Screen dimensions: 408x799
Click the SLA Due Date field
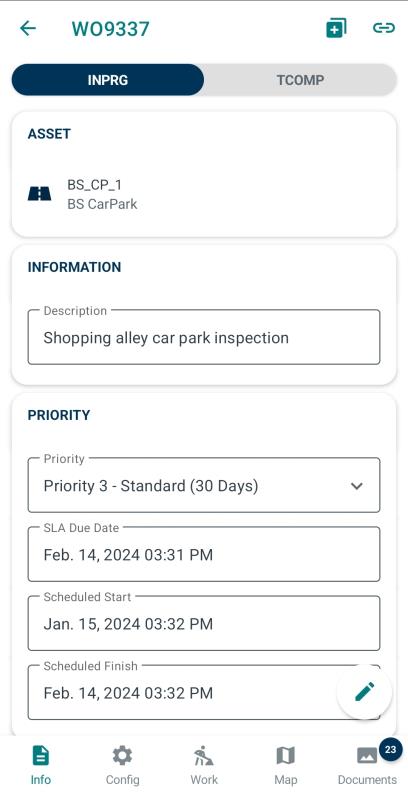204,554
